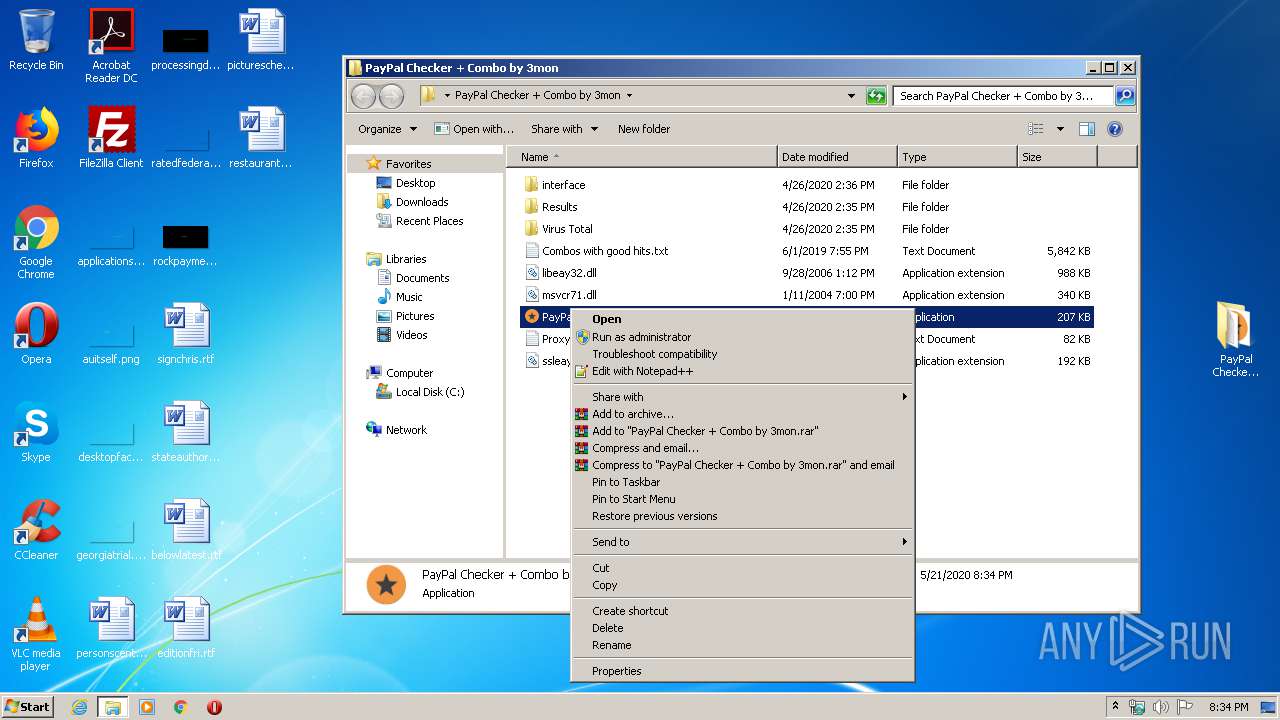Select Downloads in navigation pane
This screenshot has width=1280, height=720.
point(422,202)
